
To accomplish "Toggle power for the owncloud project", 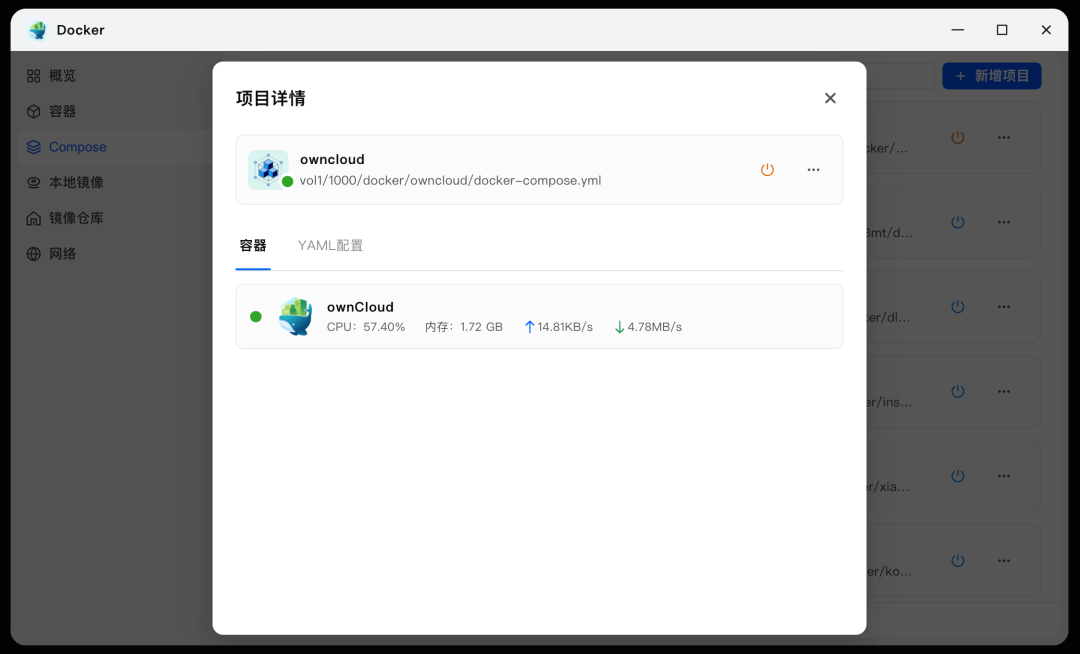I will 767,169.
